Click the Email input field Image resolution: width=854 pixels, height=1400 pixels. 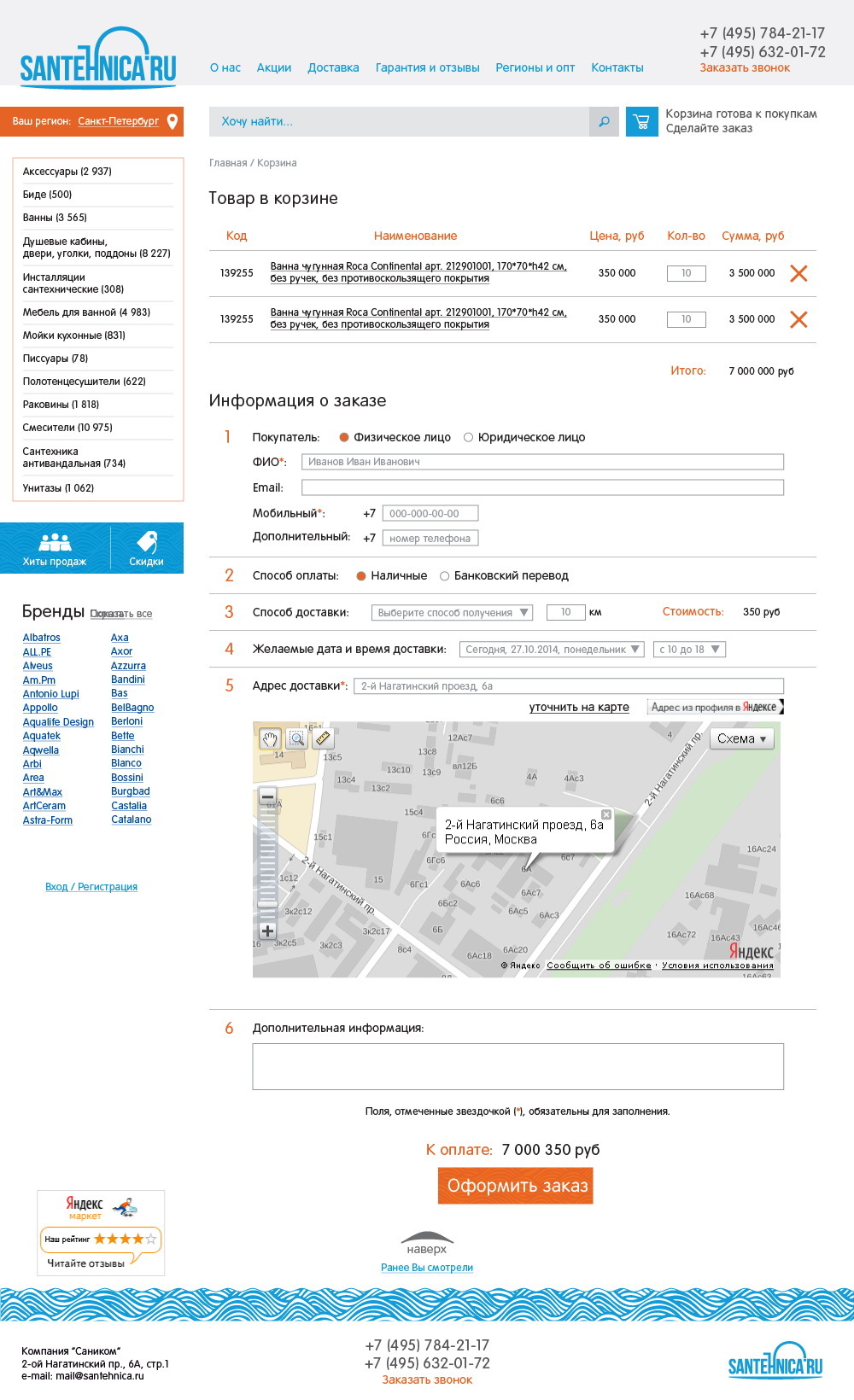[542, 487]
